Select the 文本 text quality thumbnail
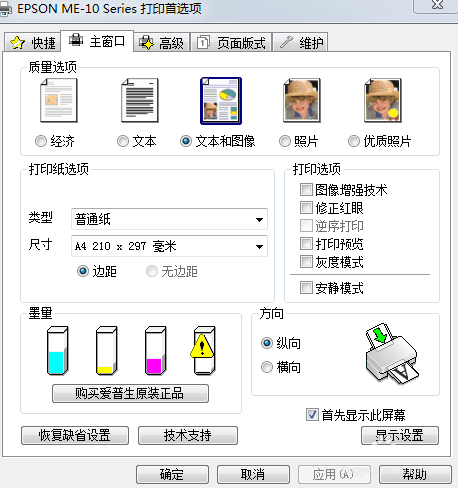The height and width of the screenshot is (488, 458). point(140,101)
